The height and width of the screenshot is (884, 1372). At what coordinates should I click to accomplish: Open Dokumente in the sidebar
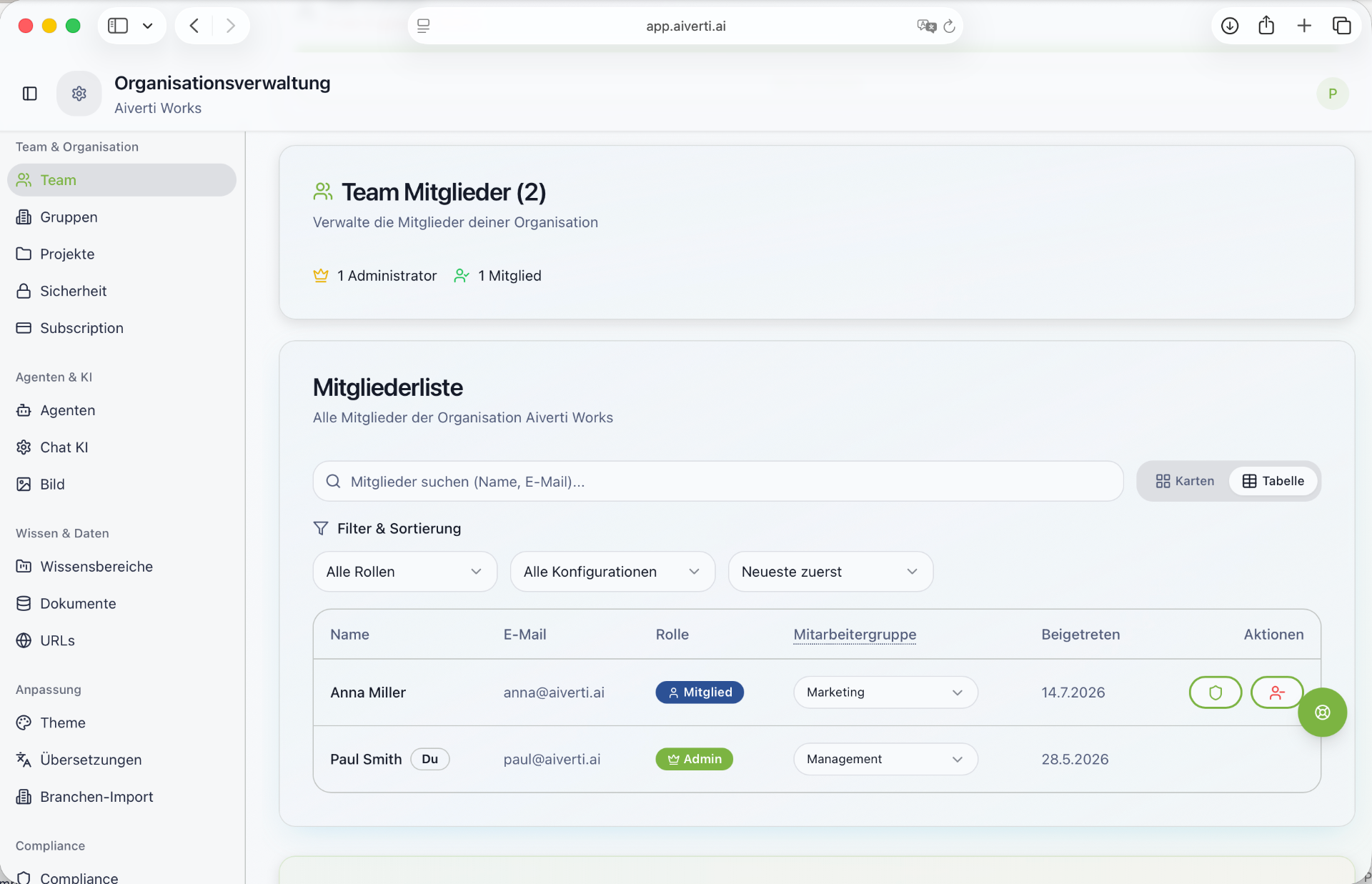[121, 603]
